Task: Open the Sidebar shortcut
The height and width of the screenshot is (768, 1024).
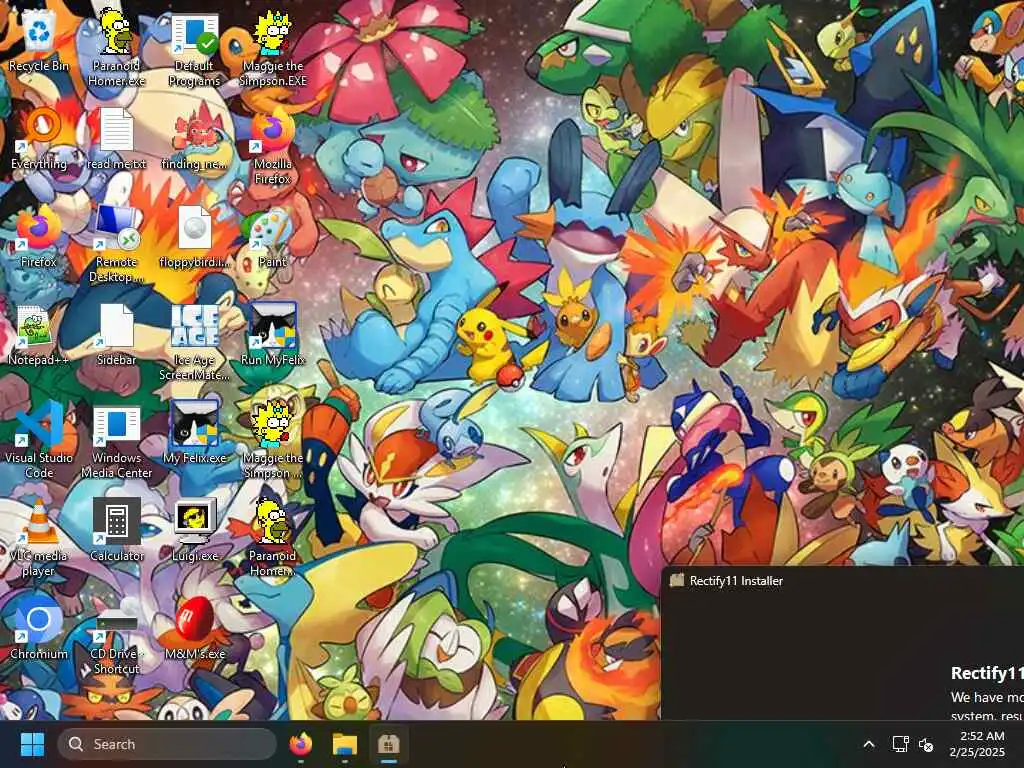Action: pos(116,334)
